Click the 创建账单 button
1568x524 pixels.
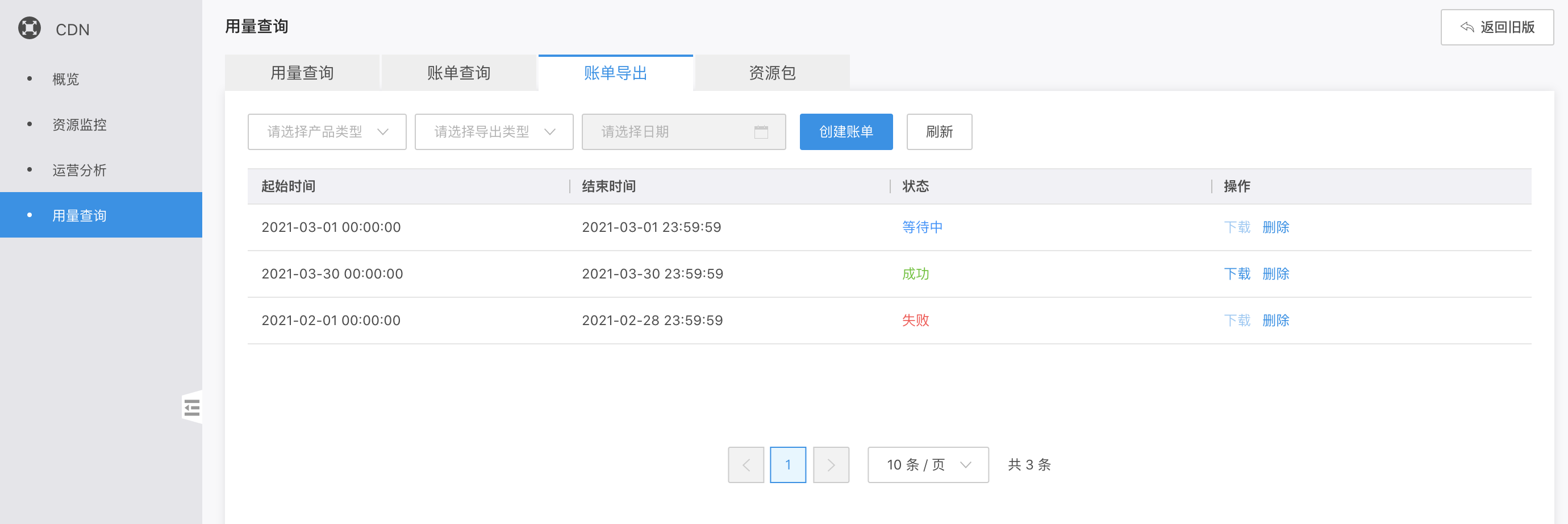pyautogui.click(x=845, y=132)
